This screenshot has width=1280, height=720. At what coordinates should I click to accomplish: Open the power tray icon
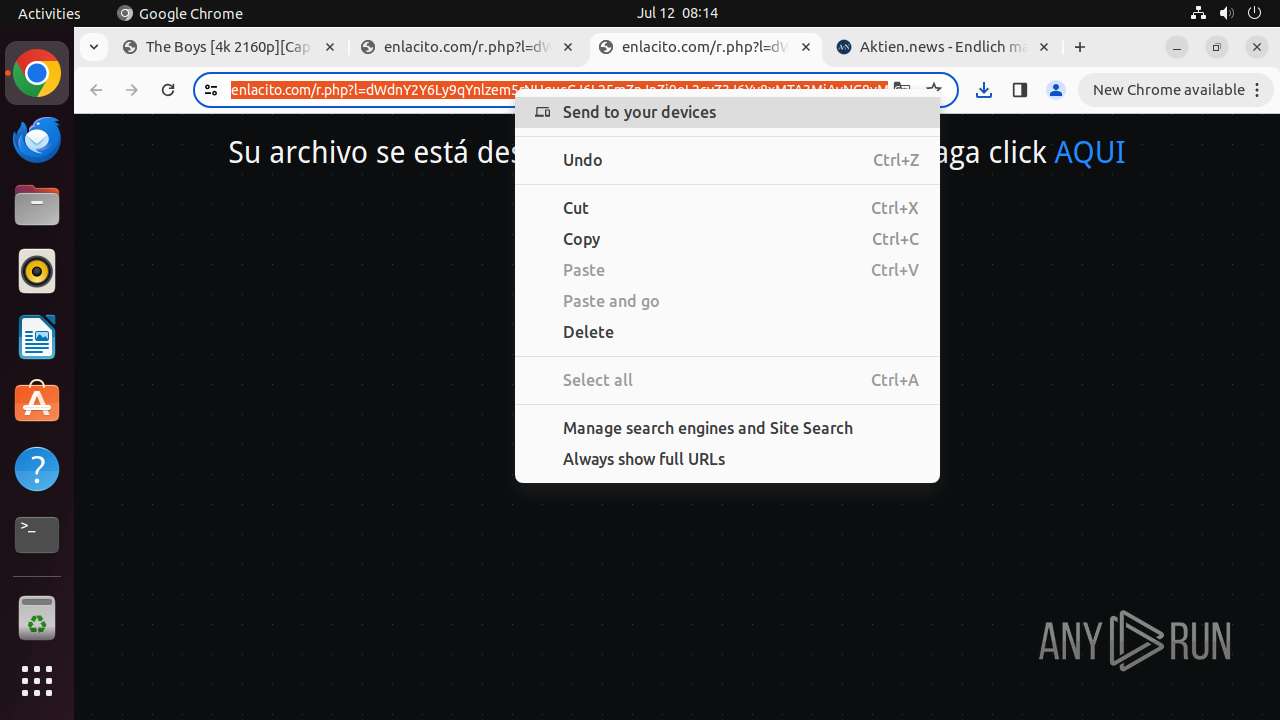1255,13
